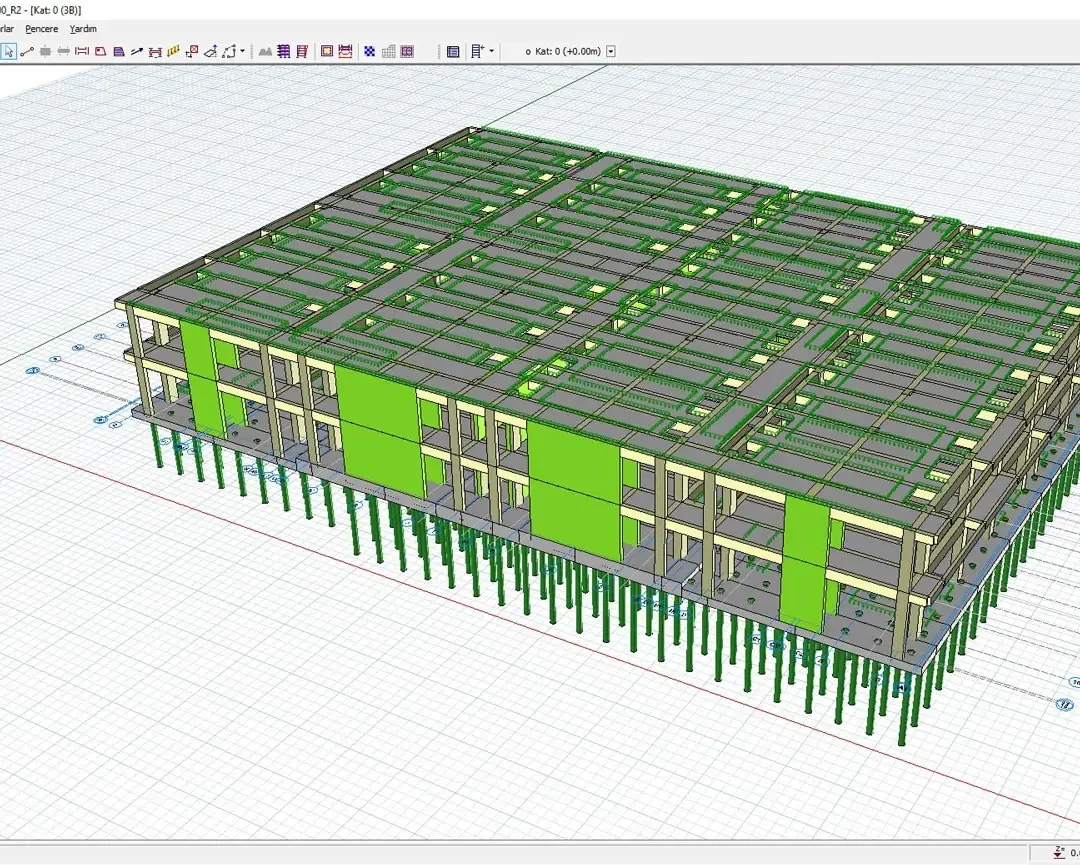The width and height of the screenshot is (1080, 865).
Task: Select the yellow striped wall tool
Action: (174, 52)
